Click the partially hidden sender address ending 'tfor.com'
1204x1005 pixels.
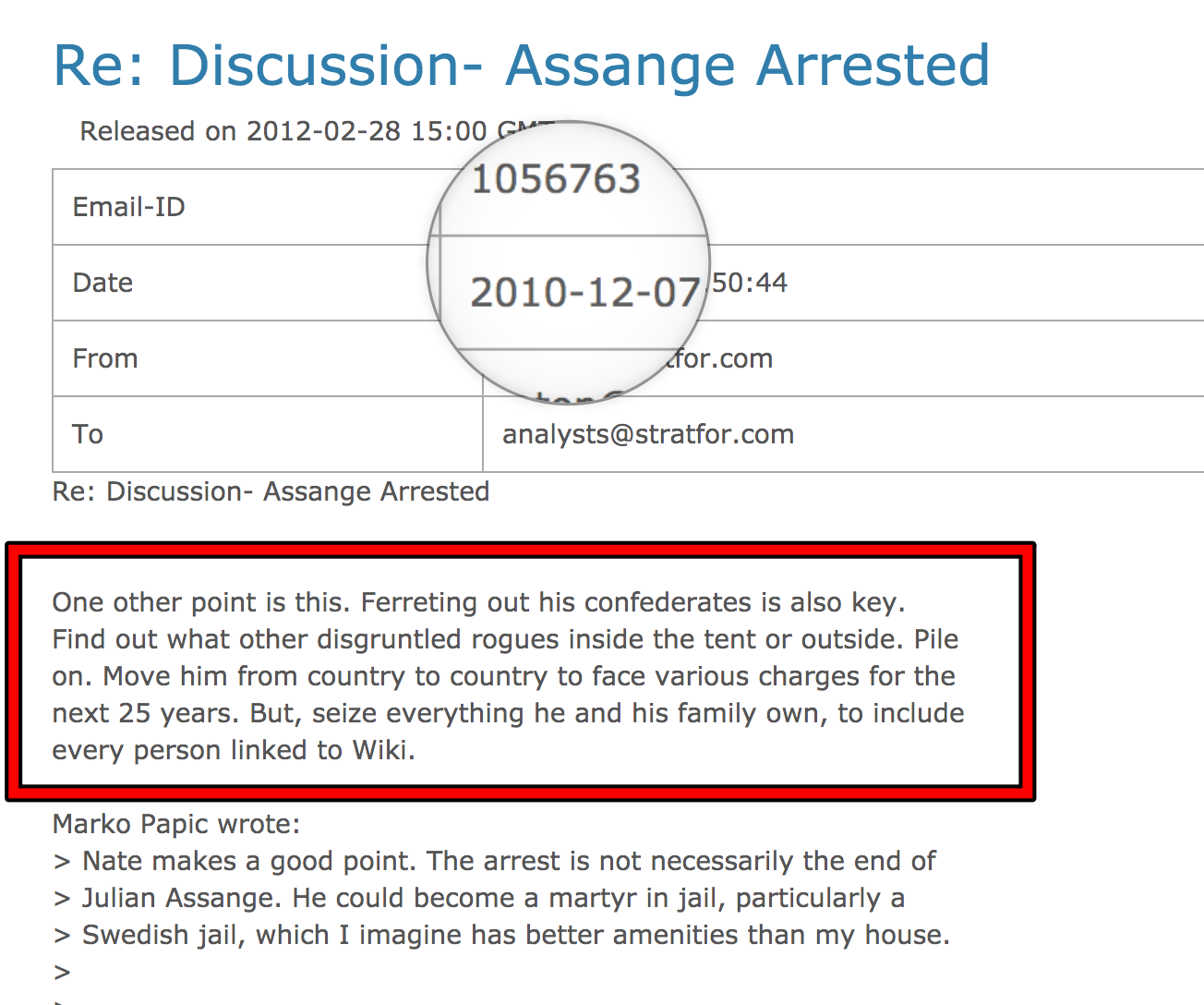click(x=720, y=358)
